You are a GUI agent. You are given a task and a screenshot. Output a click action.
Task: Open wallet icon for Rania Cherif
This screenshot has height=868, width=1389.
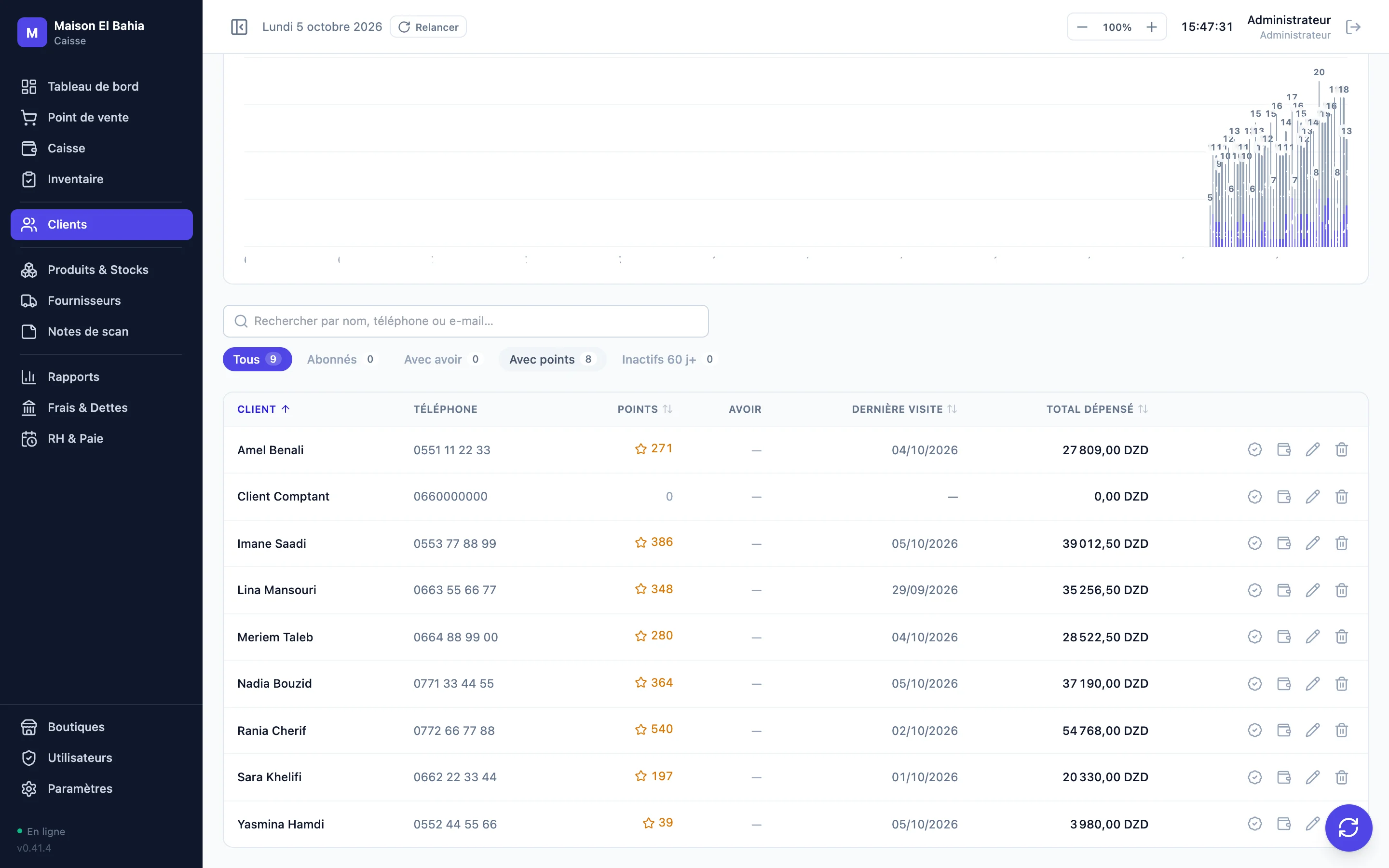[1283, 730]
